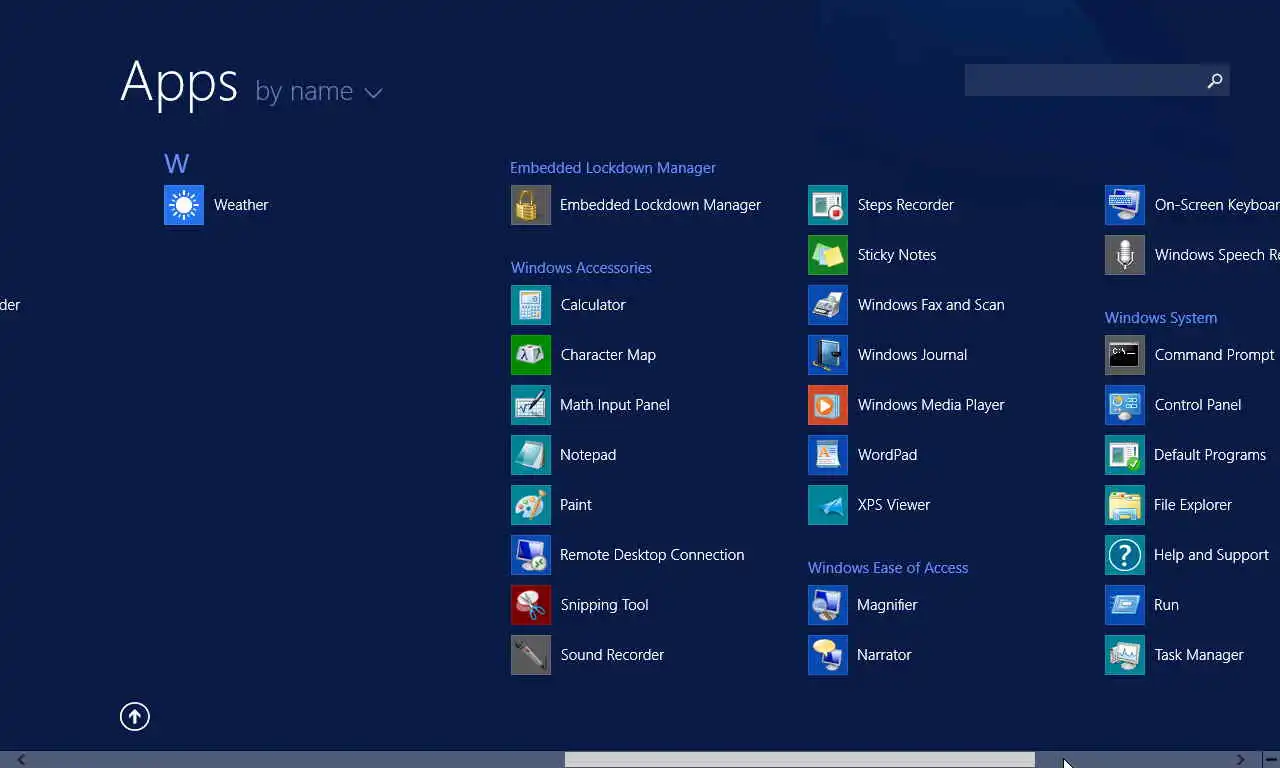Click the 'Magnifier' label text
The height and width of the screenshot is (768, 1280).
click(x=887, y=605)
